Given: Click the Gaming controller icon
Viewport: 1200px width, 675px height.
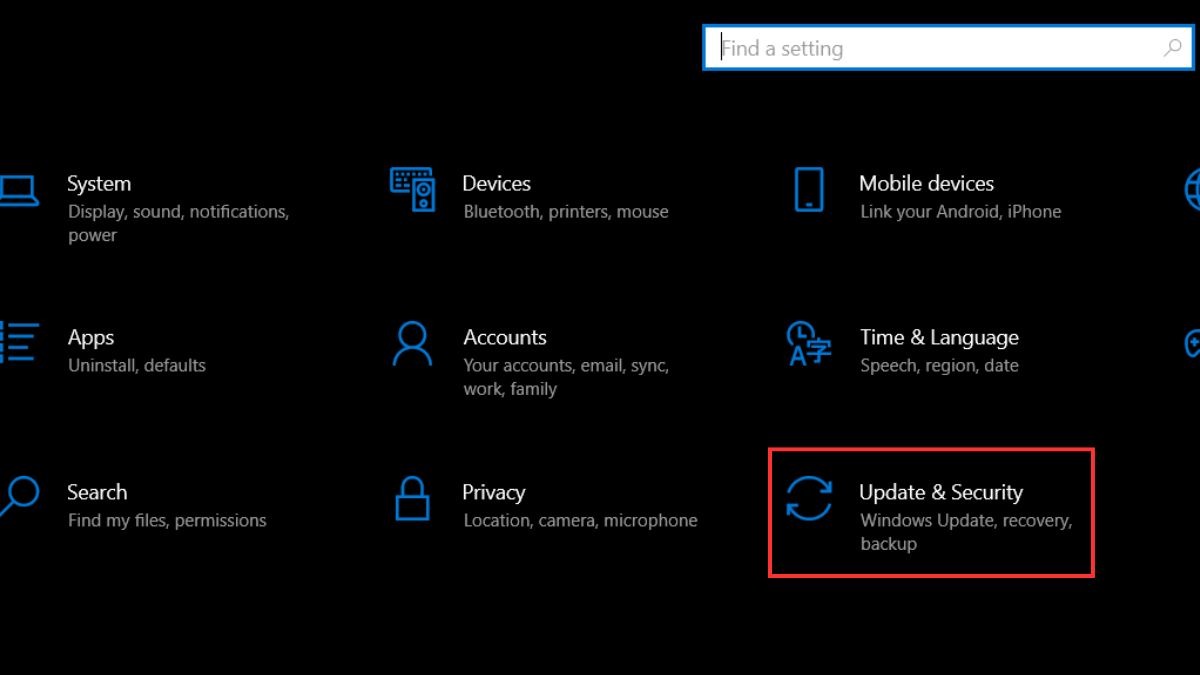Looking at the screenshot, I should coord(1192,343).
